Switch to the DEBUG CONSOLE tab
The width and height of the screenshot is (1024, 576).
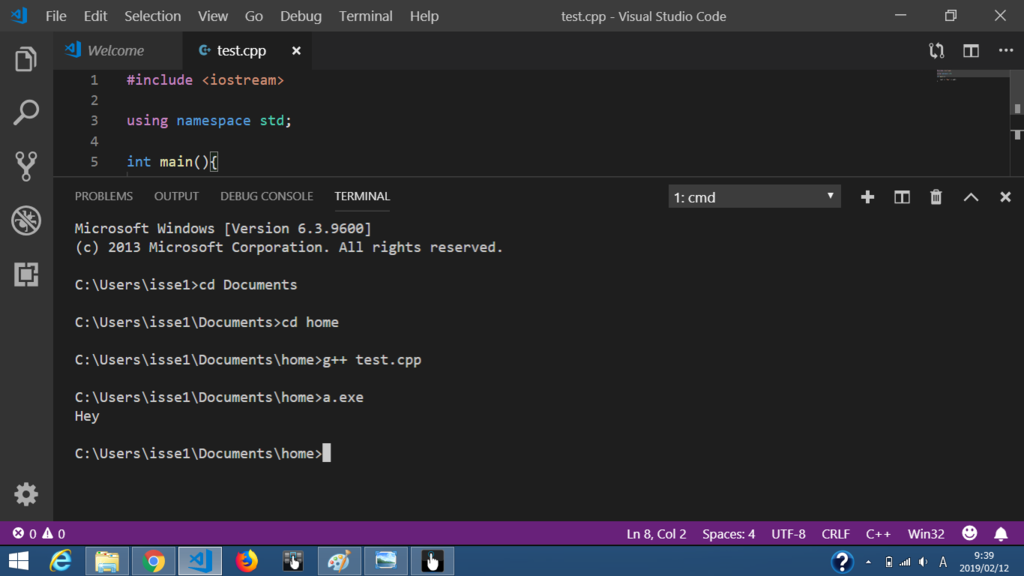(266, 196)
